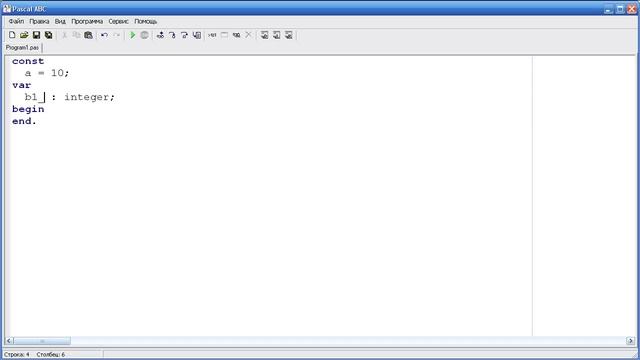Click the gray X delete icon in toolbar
The width and height of the screenshot is (640, 360).
click(x=248, y=35)
